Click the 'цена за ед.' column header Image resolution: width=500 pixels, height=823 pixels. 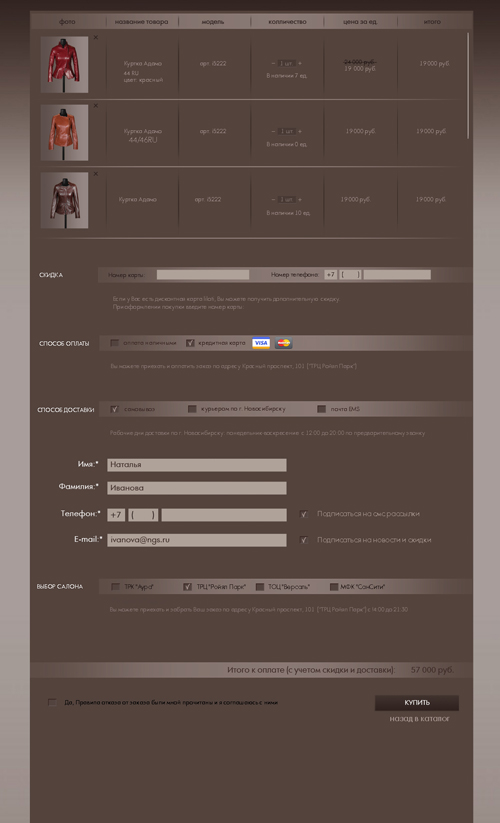click(360, 22)
